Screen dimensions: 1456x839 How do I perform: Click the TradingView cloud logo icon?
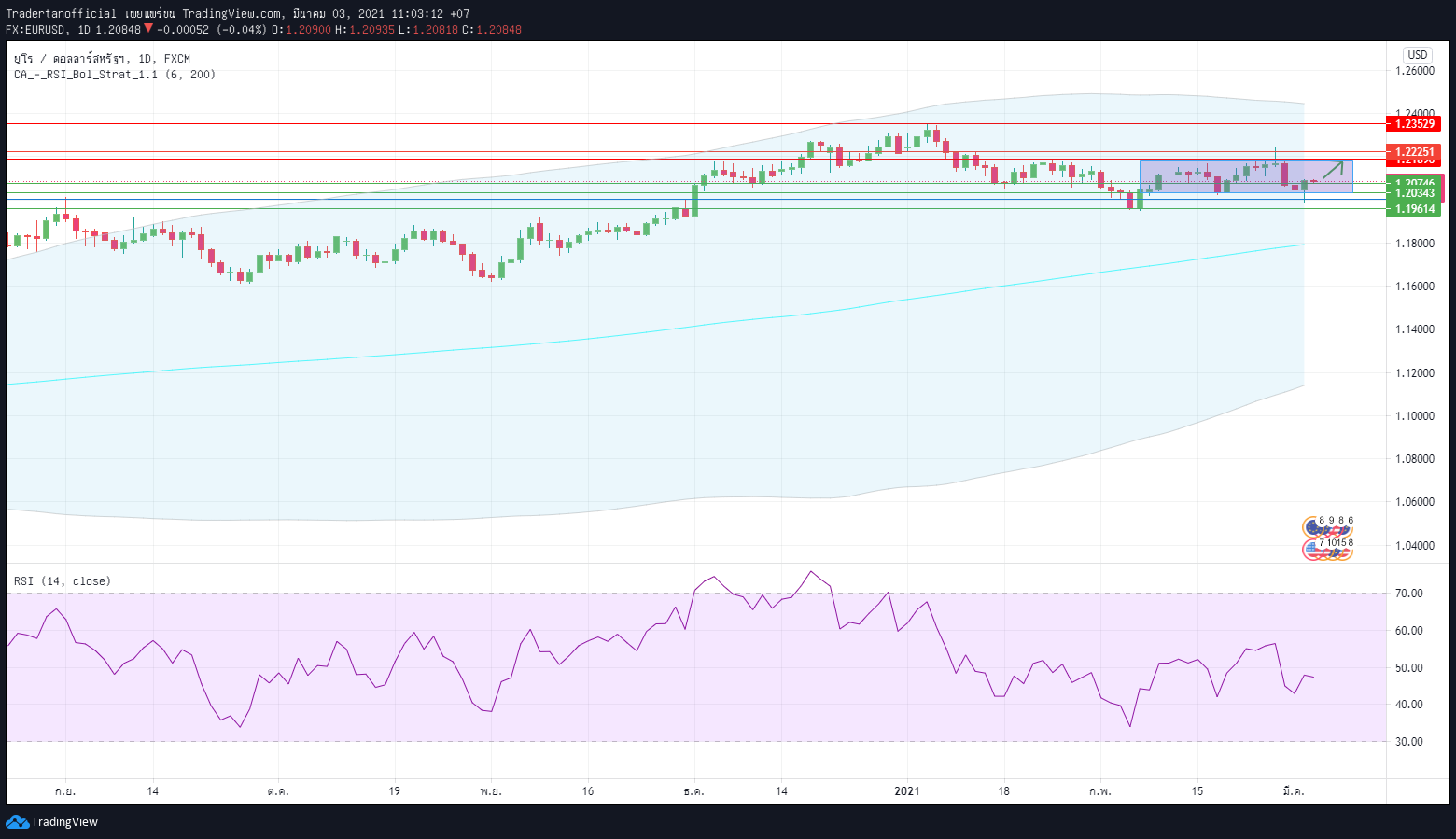[17, 822]
